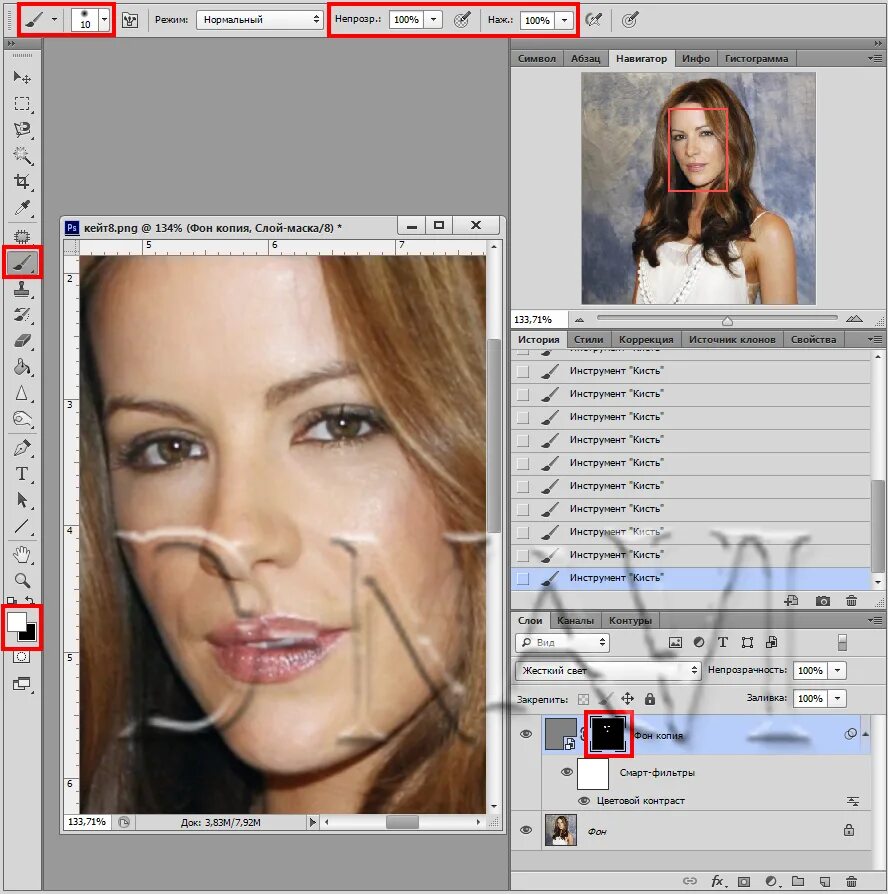Select the Magic Wand tool
Viewport: 888px width, 894px height.
(x=22, y=156)
